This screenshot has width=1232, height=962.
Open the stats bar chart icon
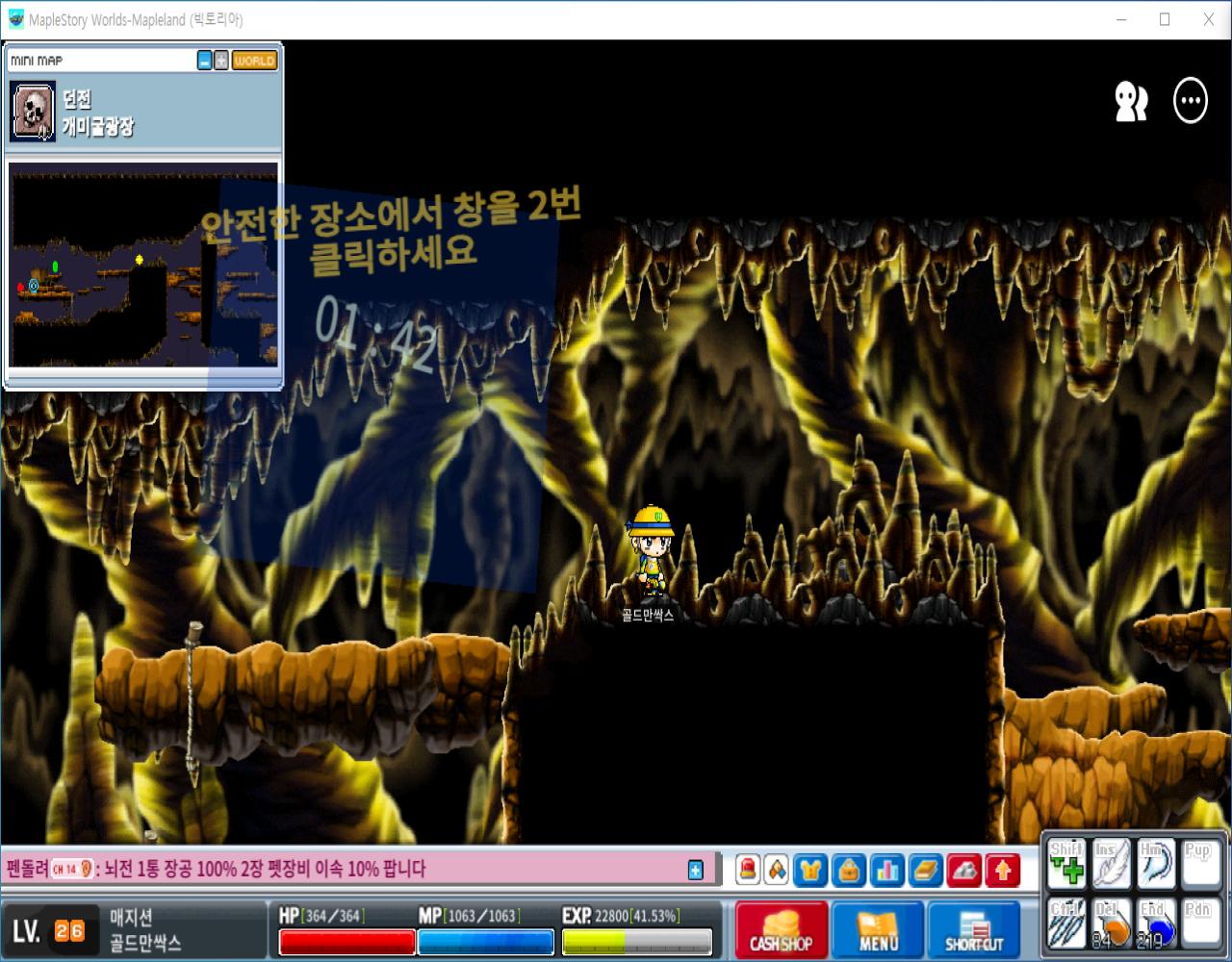887,871
